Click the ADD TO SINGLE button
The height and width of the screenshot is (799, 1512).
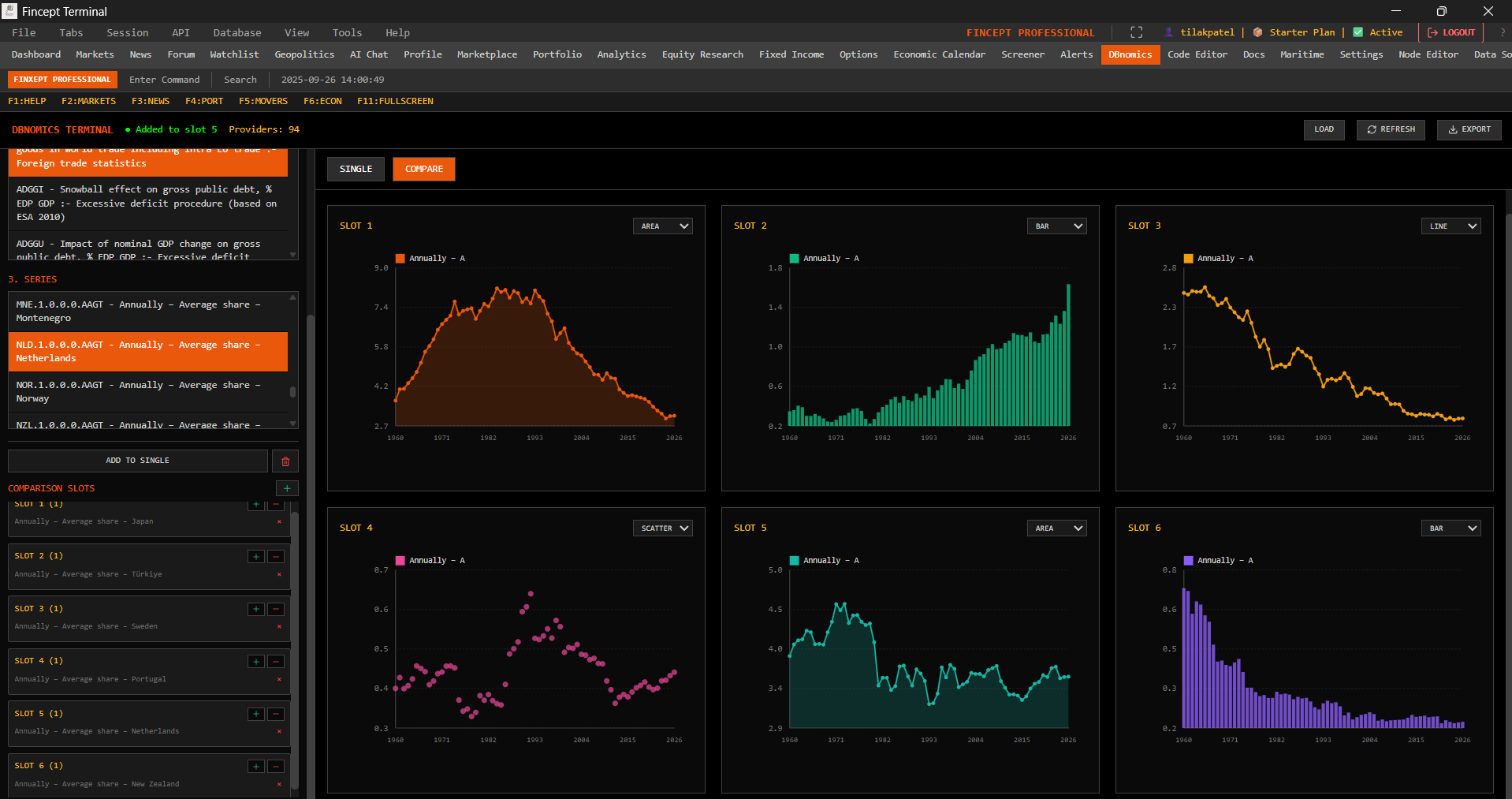pyautogui.click(x=138, y=461)
